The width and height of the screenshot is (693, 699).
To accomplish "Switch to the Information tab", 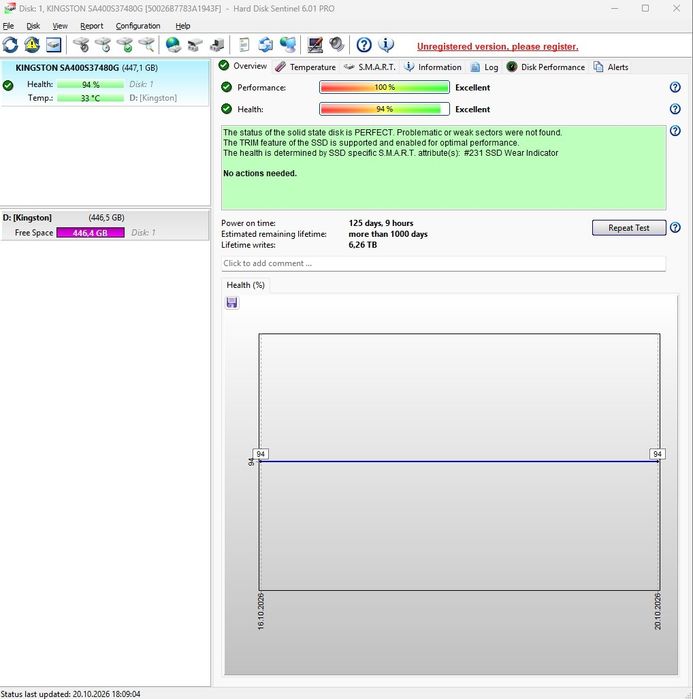I will click(433, 67).
